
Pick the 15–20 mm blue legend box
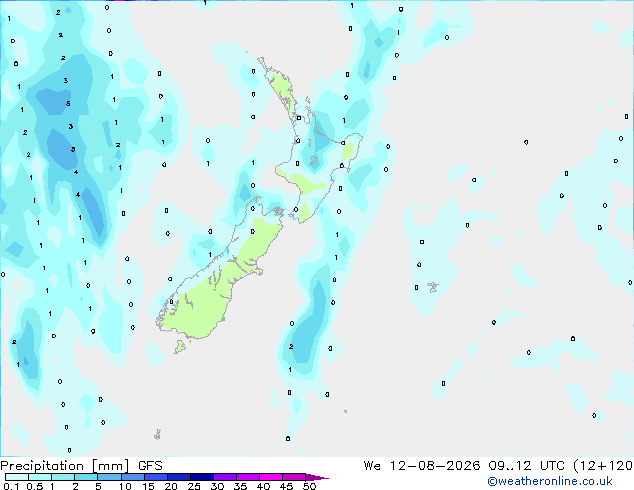155,477
